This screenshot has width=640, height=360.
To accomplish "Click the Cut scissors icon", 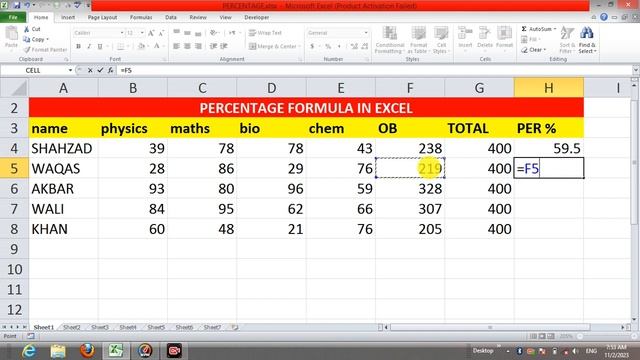I will click(x=27, y=29).
